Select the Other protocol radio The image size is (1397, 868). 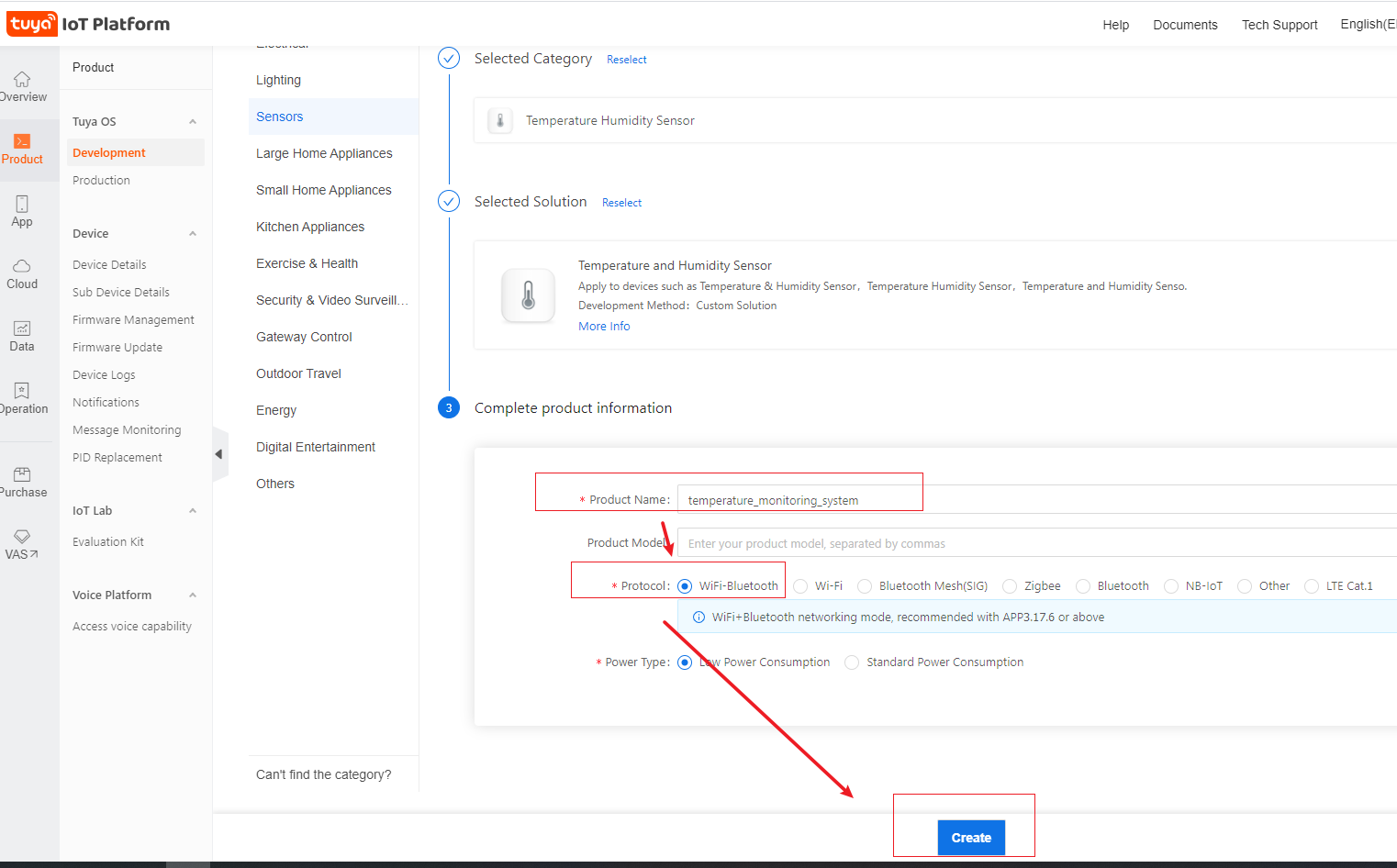pos(1245,586)
